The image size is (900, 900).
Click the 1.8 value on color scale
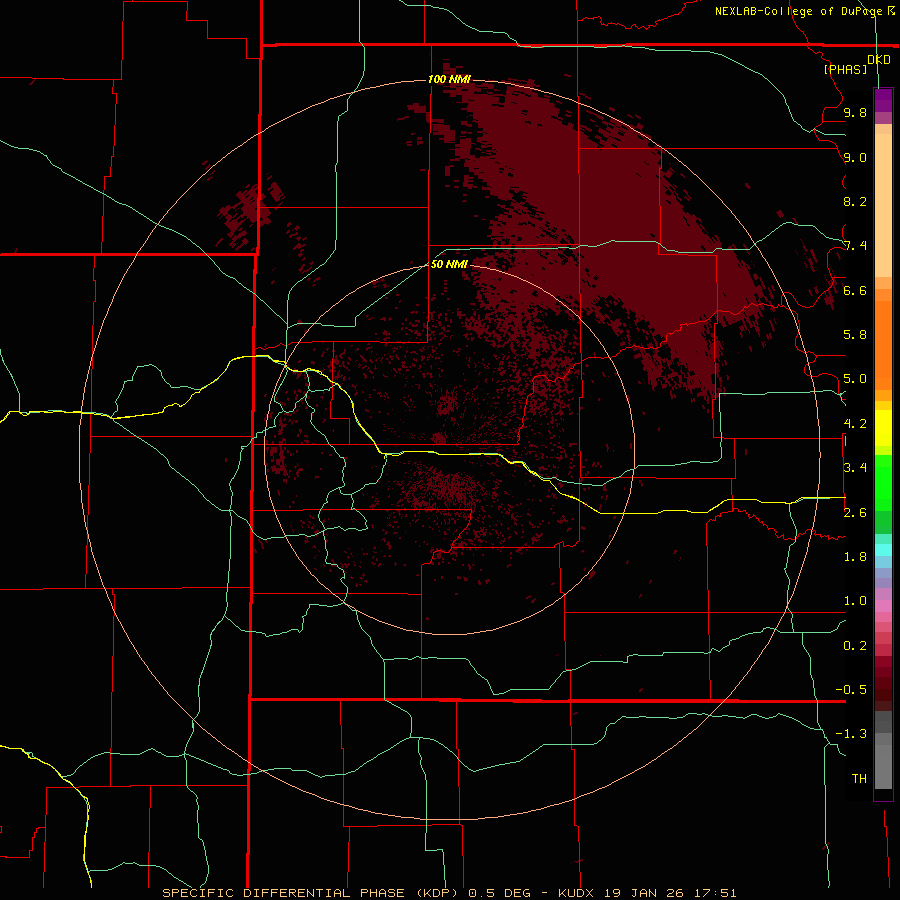[855, 557]
